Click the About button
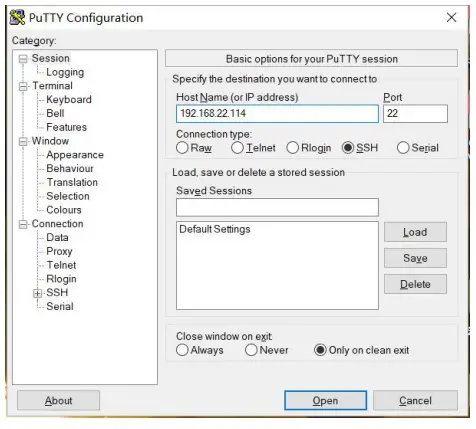Image resolution: width=476 pixels, height=429 pixels. coord(58,400)
